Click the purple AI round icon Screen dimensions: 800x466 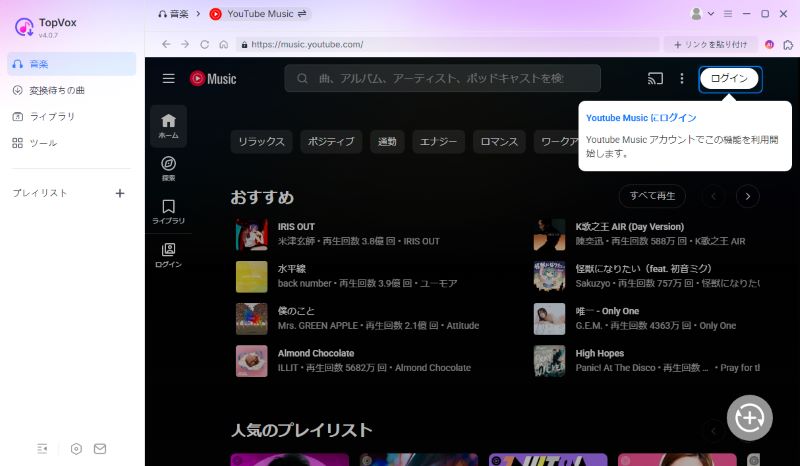pyautogui.click(x=769, y=44)
